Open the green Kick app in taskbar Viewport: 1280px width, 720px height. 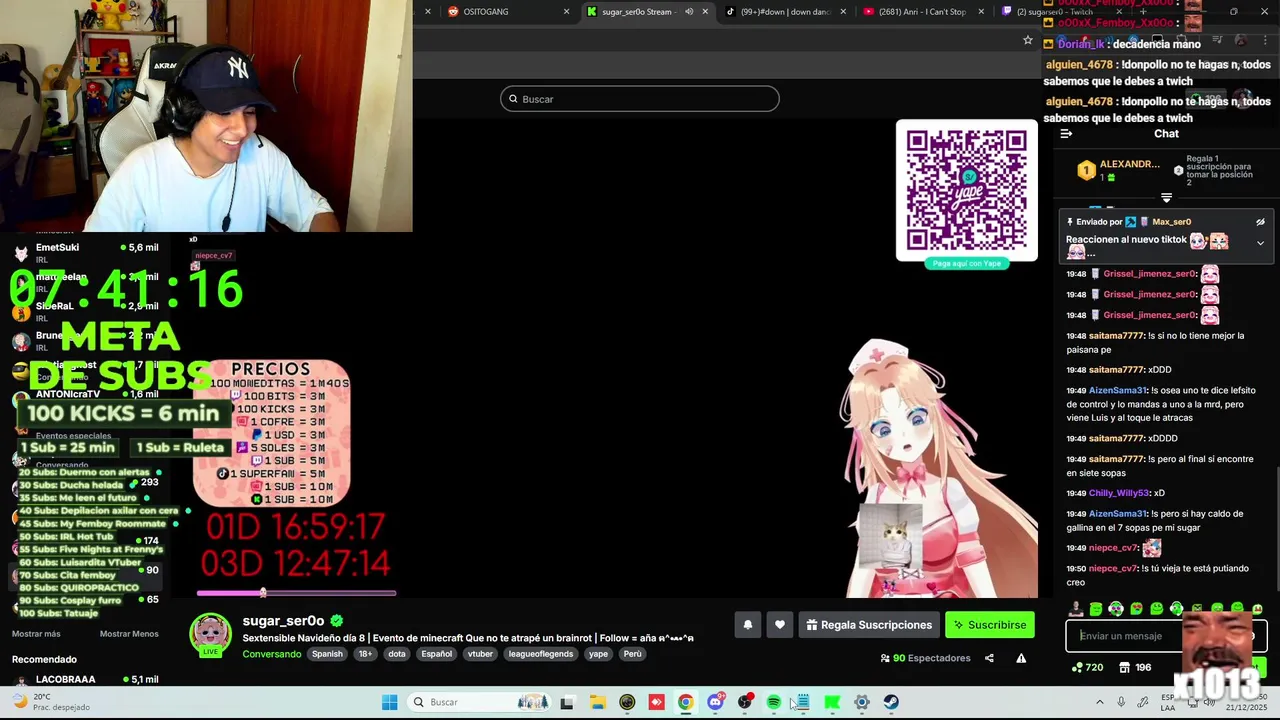pos(832,702)
